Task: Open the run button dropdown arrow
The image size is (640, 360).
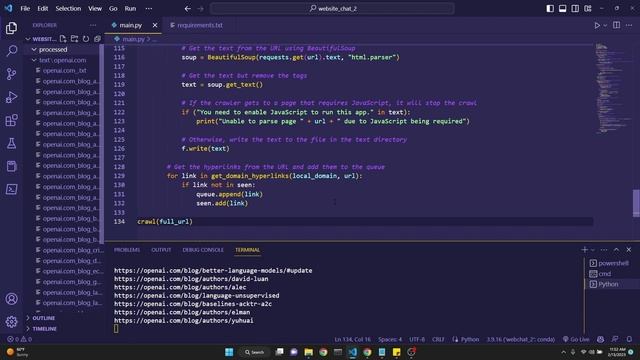Action: 605,25
